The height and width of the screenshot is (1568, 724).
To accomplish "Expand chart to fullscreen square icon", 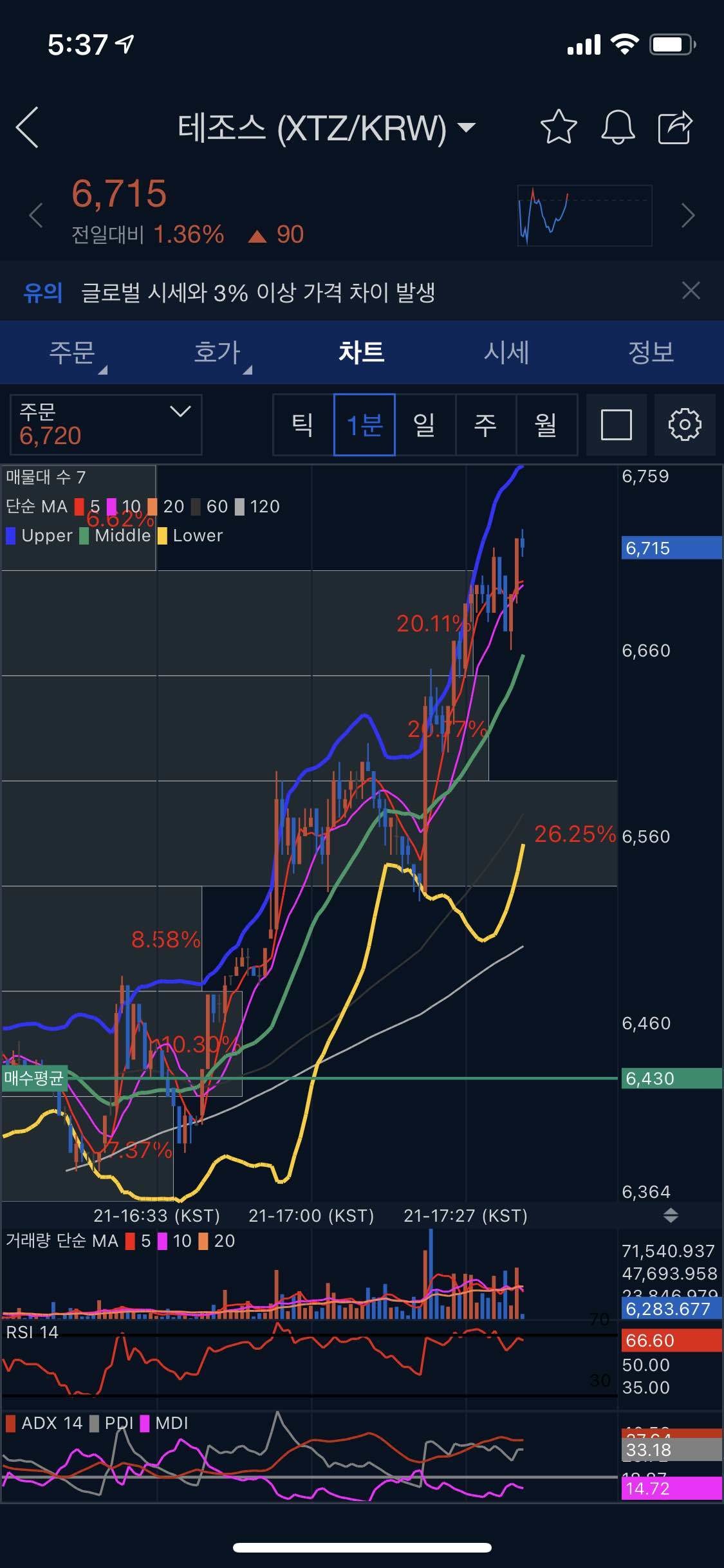I will pos(616,425).
